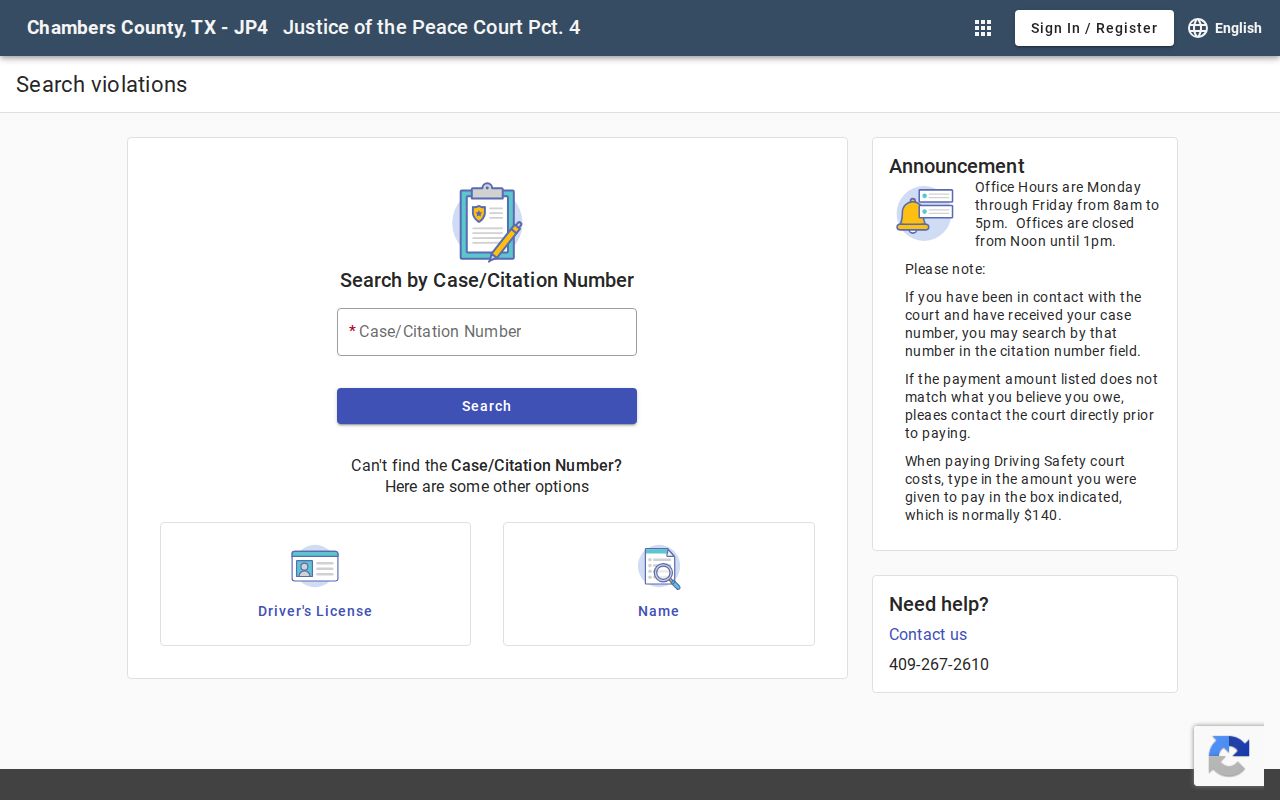Click the Driver's License card icon
Screen dimensions: 1280x800
click(x=315, y=566)
